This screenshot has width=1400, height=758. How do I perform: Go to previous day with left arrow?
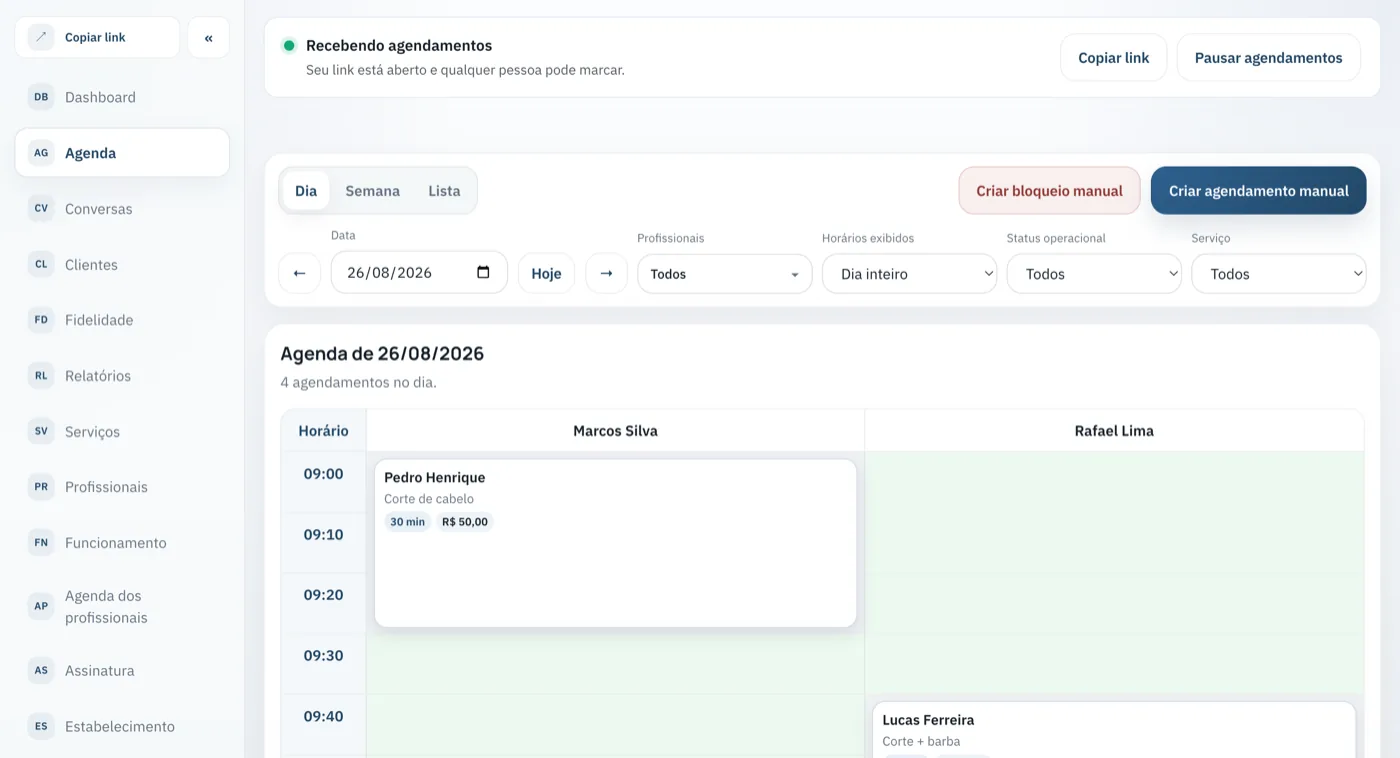coord(299,273)
